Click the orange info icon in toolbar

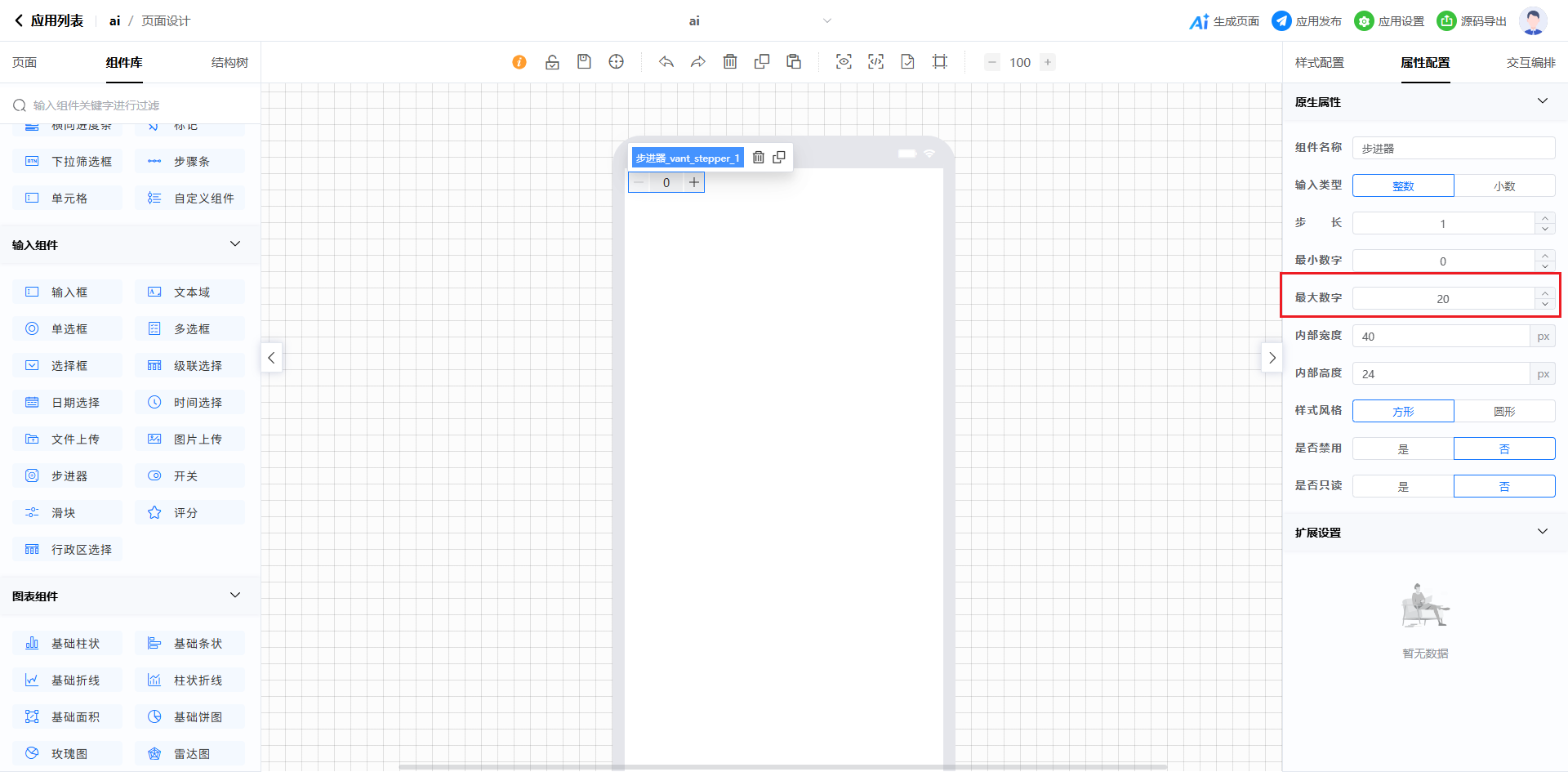[x=519, y=62]
